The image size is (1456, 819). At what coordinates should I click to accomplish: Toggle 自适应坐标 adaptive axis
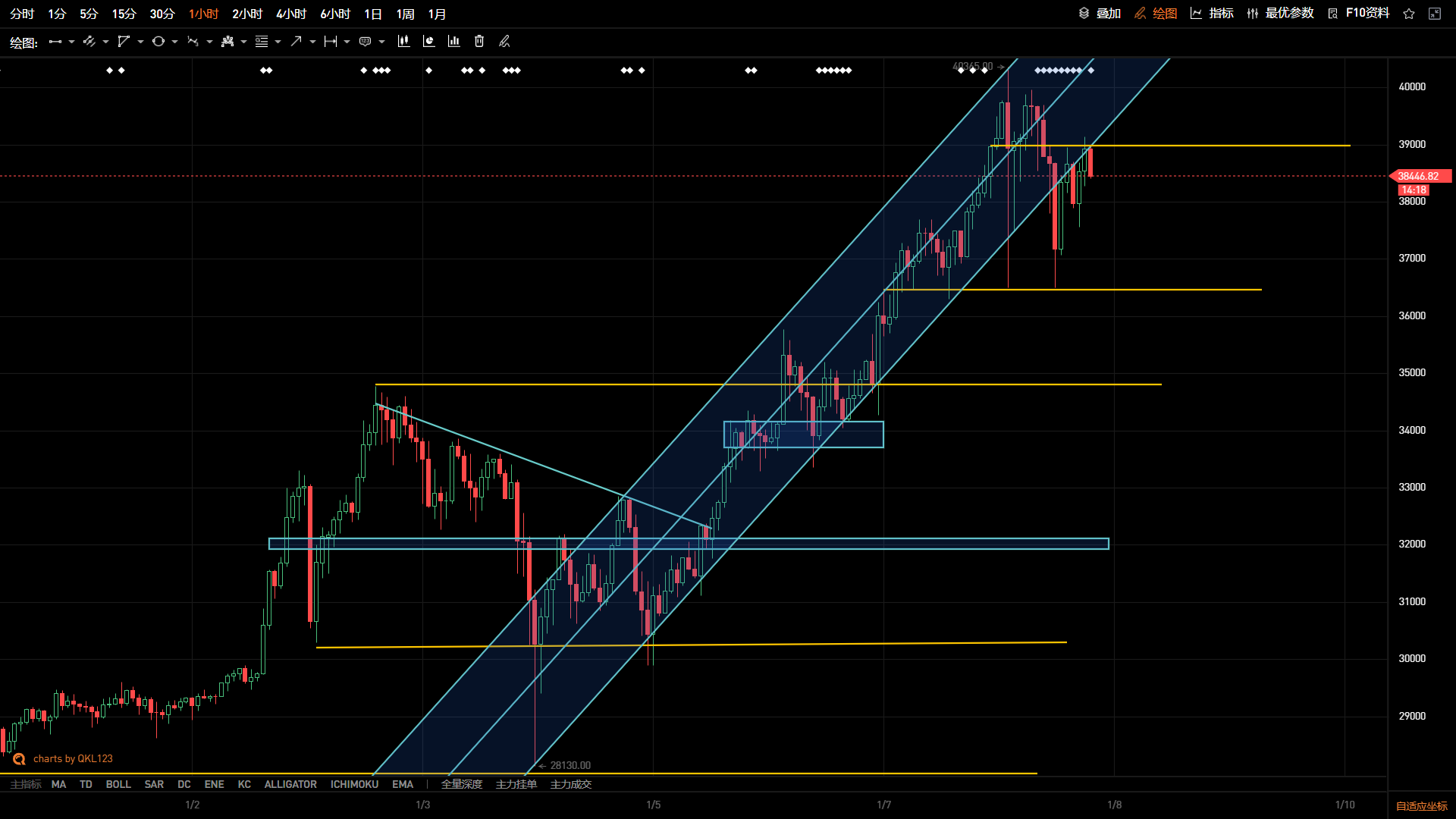[x=1422, y=806]
